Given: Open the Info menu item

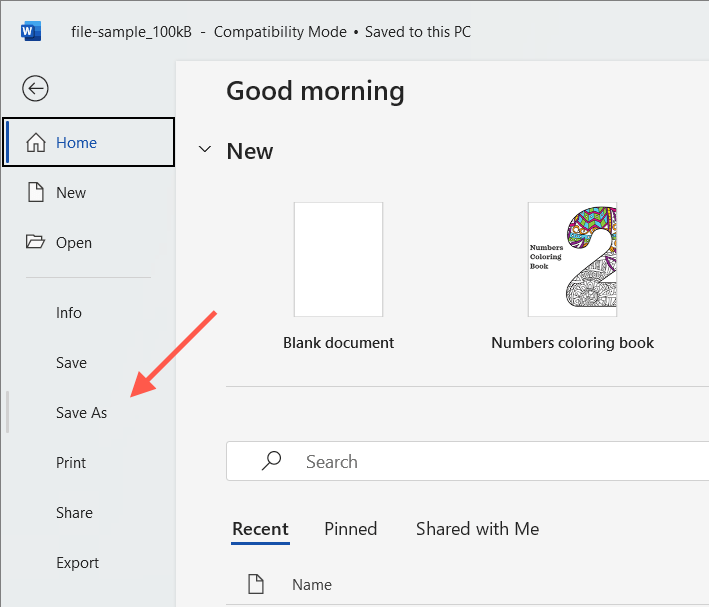Looking at the screenshot, I should pyautogui.click(x=69, y=313).
